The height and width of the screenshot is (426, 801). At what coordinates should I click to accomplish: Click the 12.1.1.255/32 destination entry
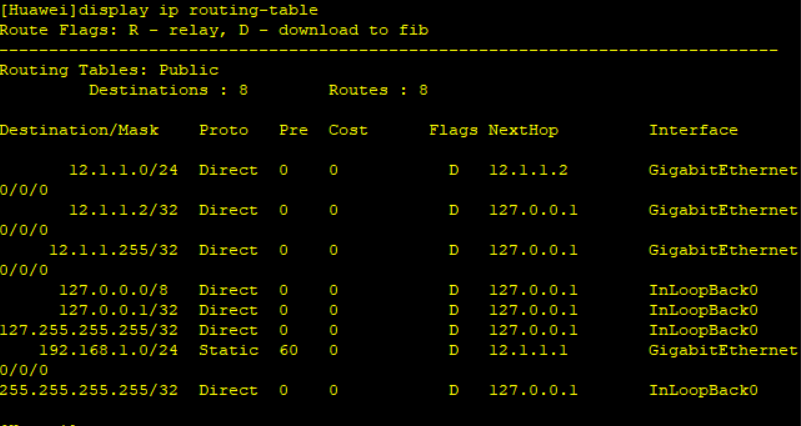(x=113, y=250)
